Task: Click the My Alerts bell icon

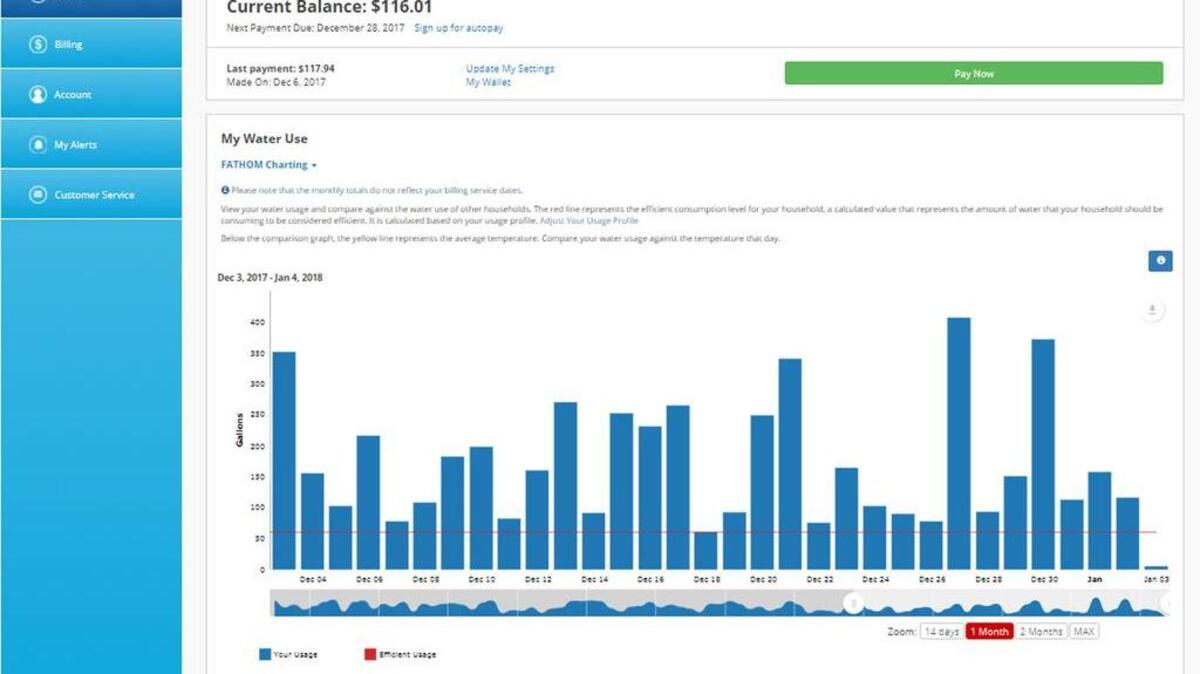Action: point(38,144)
